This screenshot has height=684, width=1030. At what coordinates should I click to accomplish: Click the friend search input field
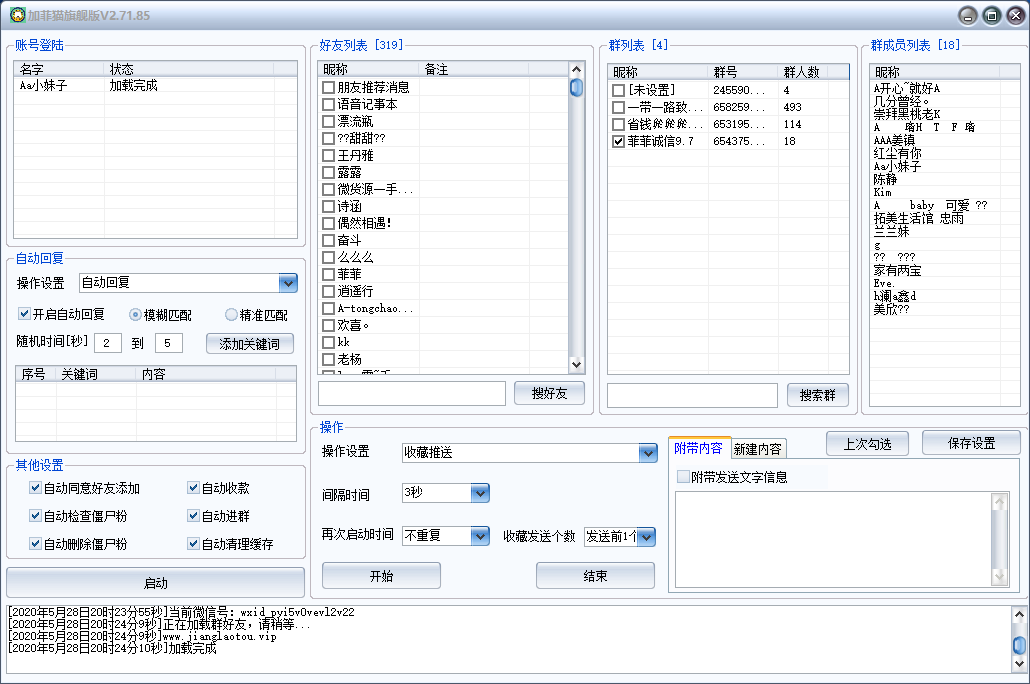pyautogui.click(x=412, y=394)
